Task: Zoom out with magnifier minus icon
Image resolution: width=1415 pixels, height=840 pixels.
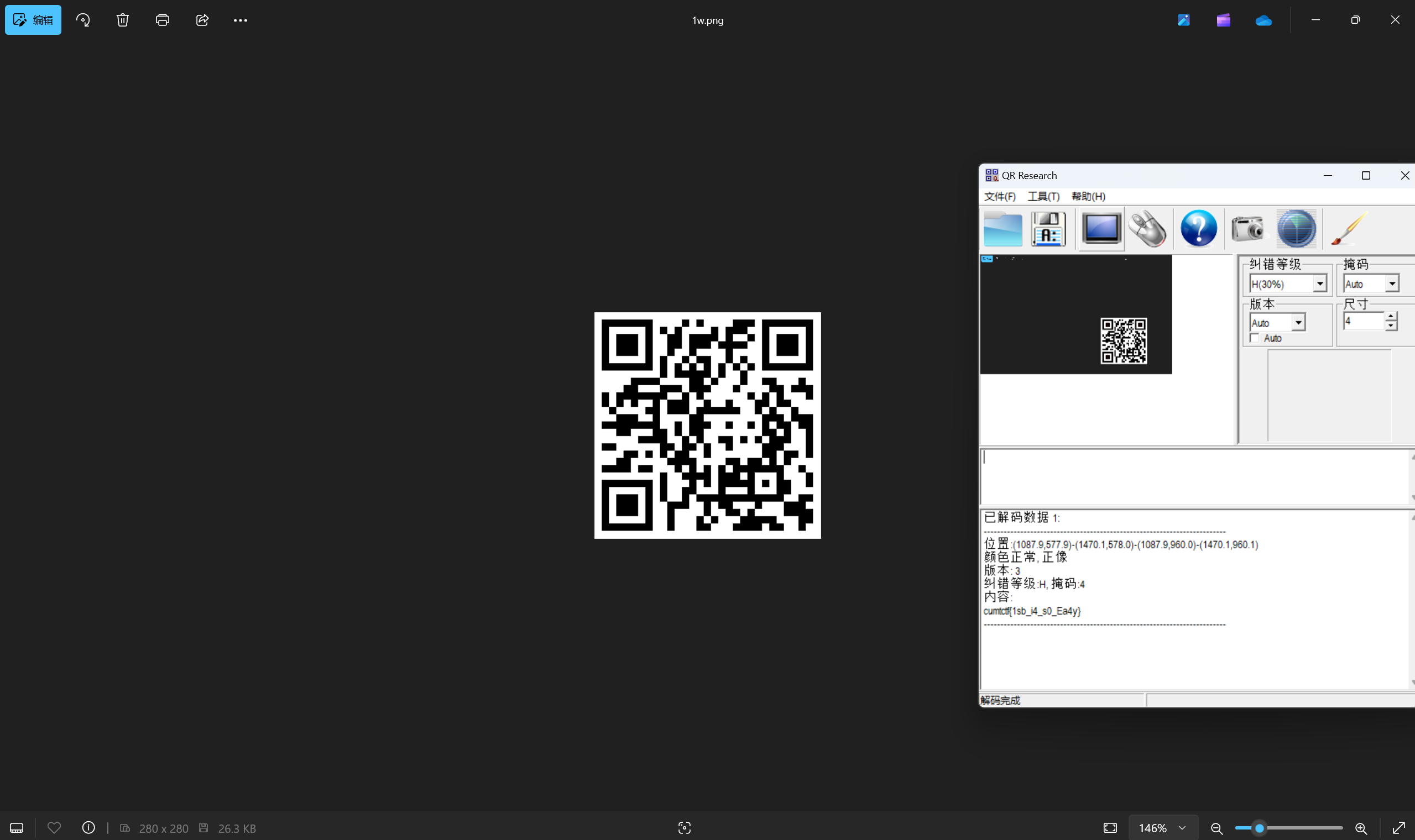Action: (x=1216, y=828)
